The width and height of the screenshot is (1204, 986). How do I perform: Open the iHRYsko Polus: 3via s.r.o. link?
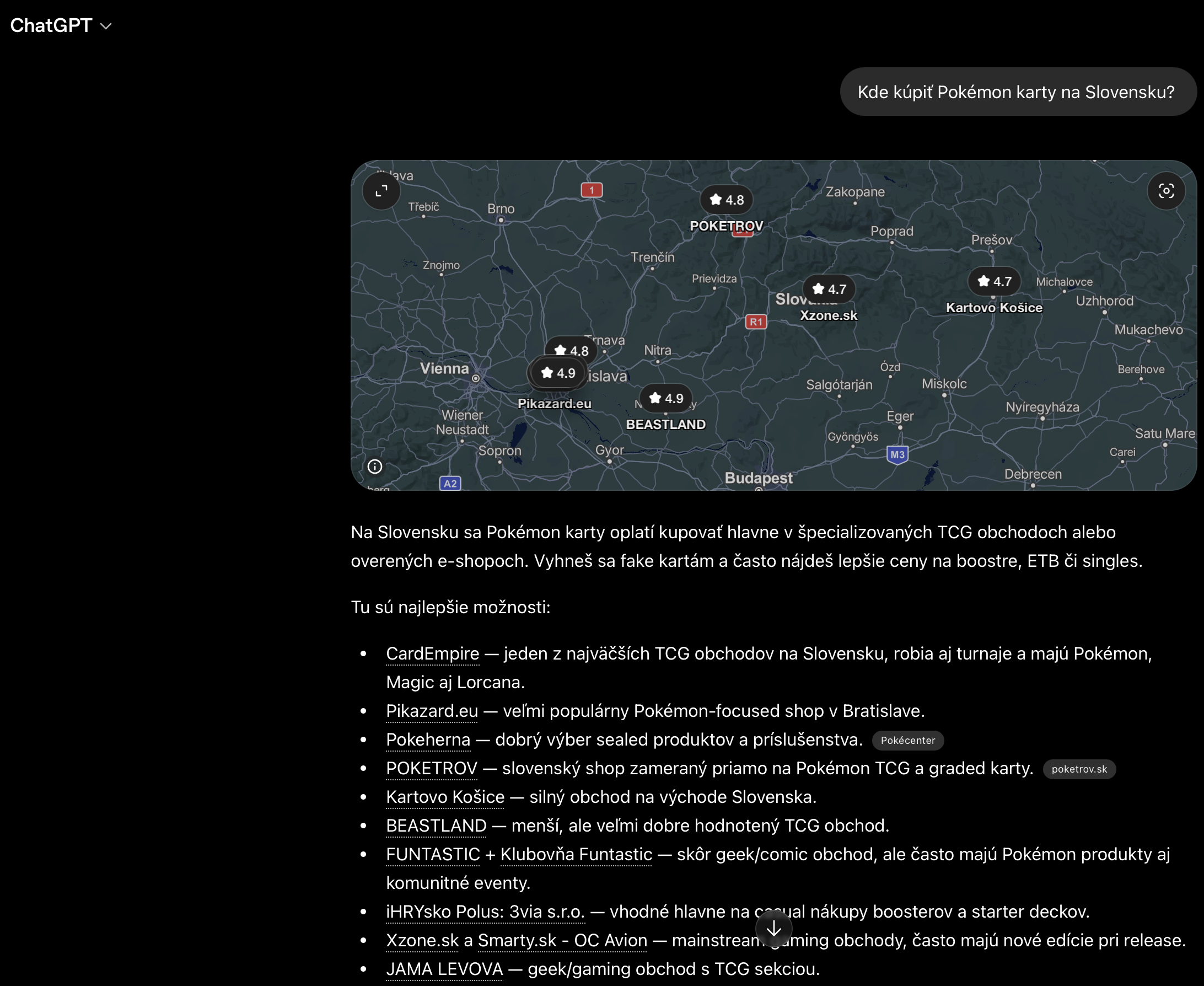pos(485,912)
